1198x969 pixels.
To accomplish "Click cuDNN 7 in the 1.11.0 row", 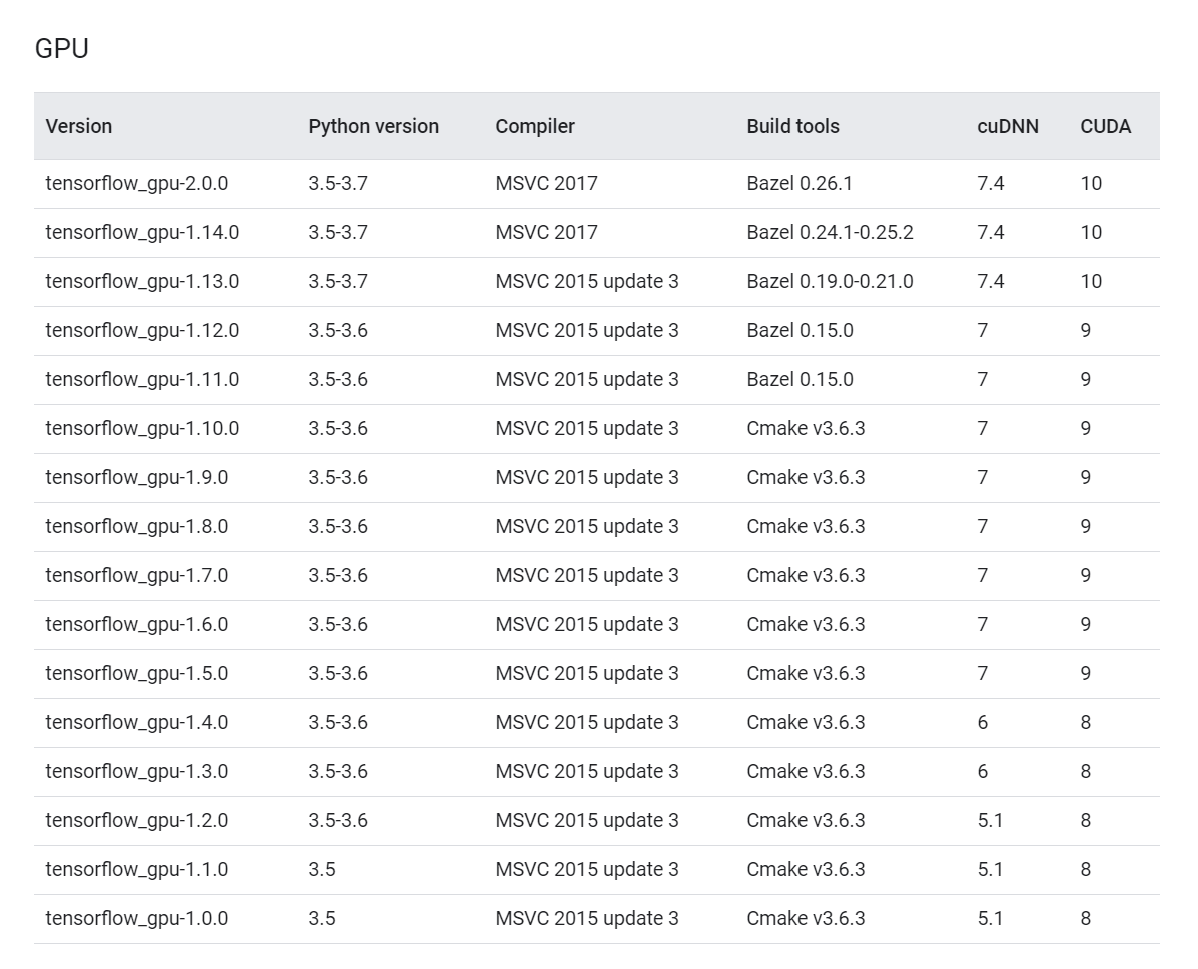I will [983, 379].
